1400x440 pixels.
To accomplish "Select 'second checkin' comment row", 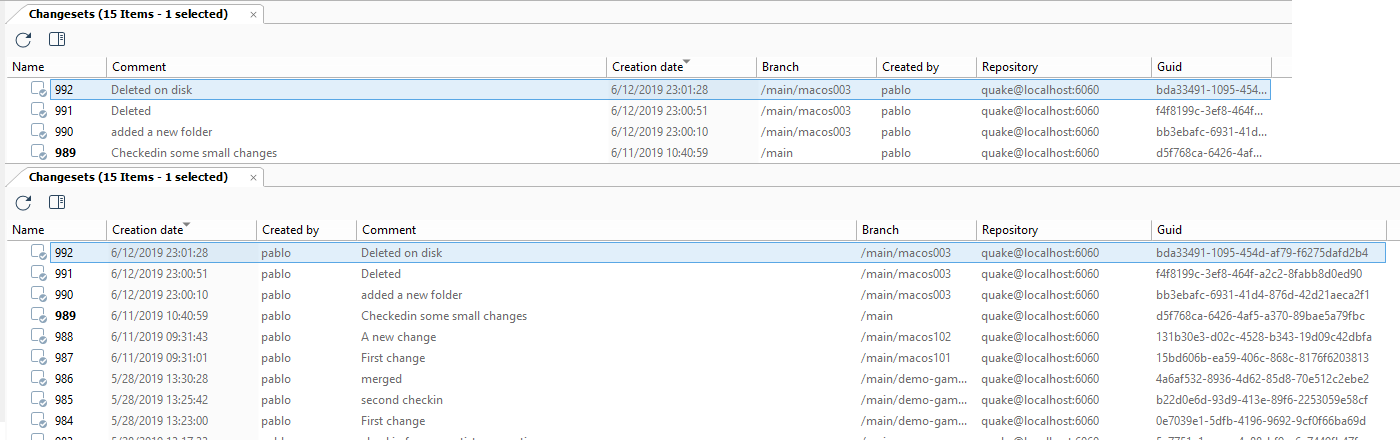I will pos(402,400).
